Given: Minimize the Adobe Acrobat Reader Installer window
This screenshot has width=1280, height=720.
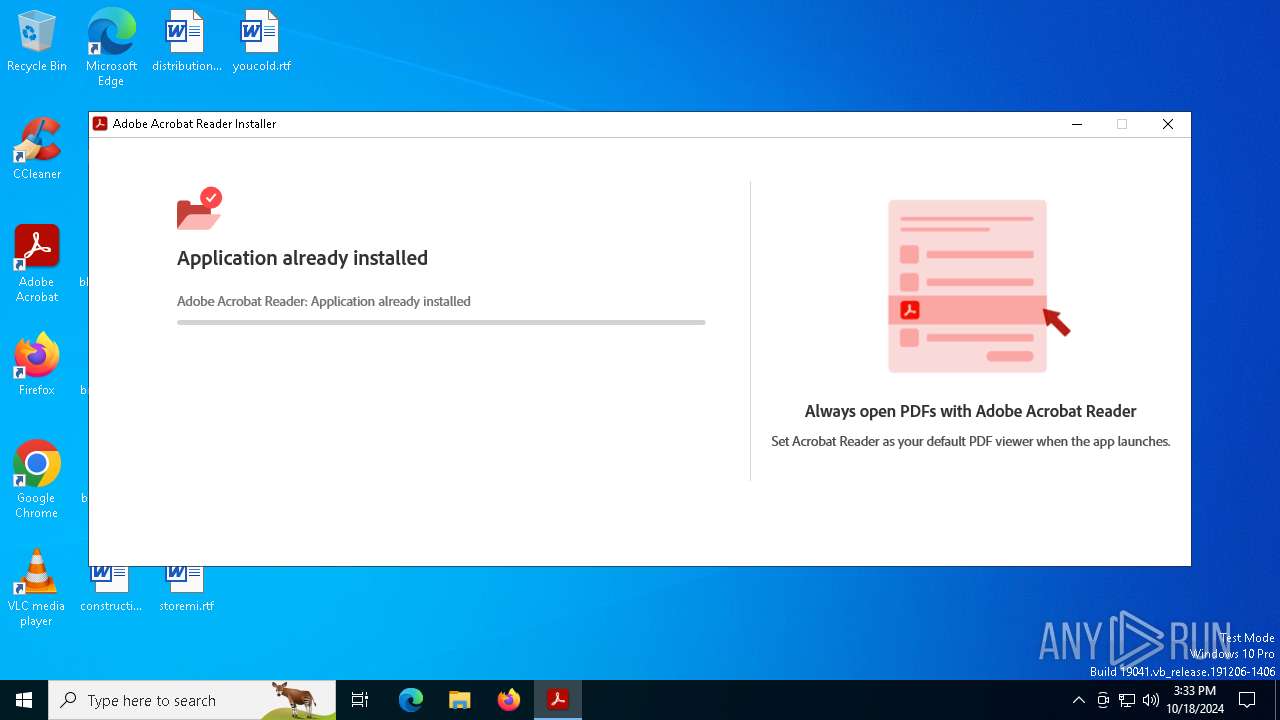Looking at the screenshot, I should (x=1077, y=124).
